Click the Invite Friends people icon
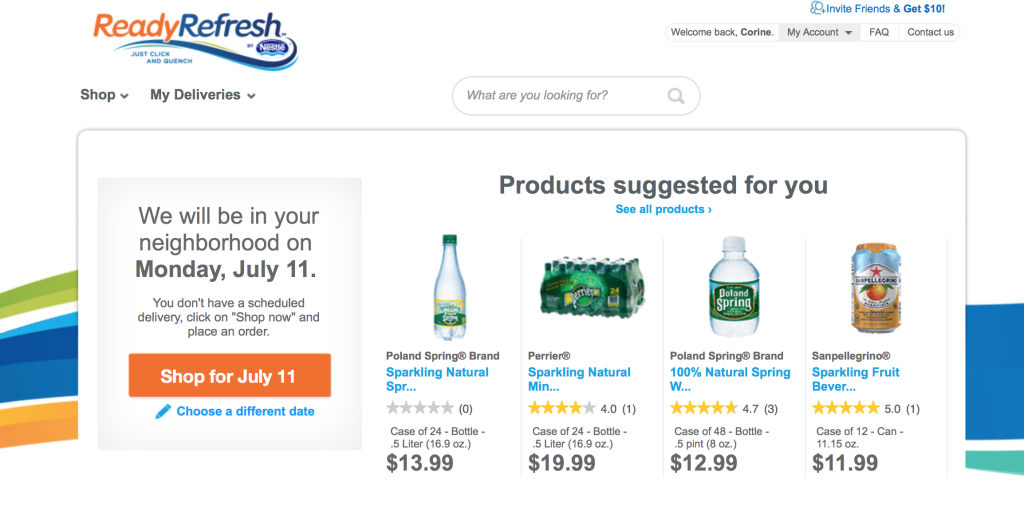Viewport: 1024px width, 507px height. 817,8
